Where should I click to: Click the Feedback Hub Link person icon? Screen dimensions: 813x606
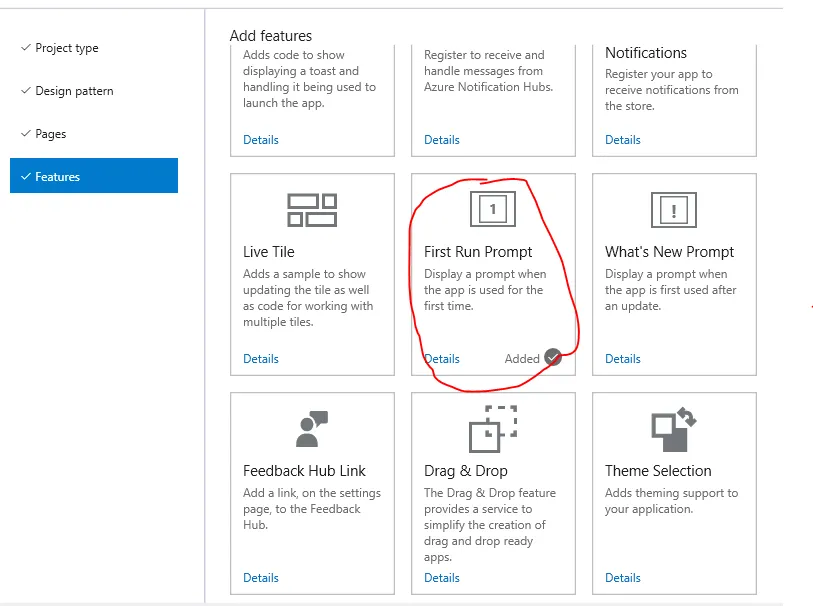[312, 429]
